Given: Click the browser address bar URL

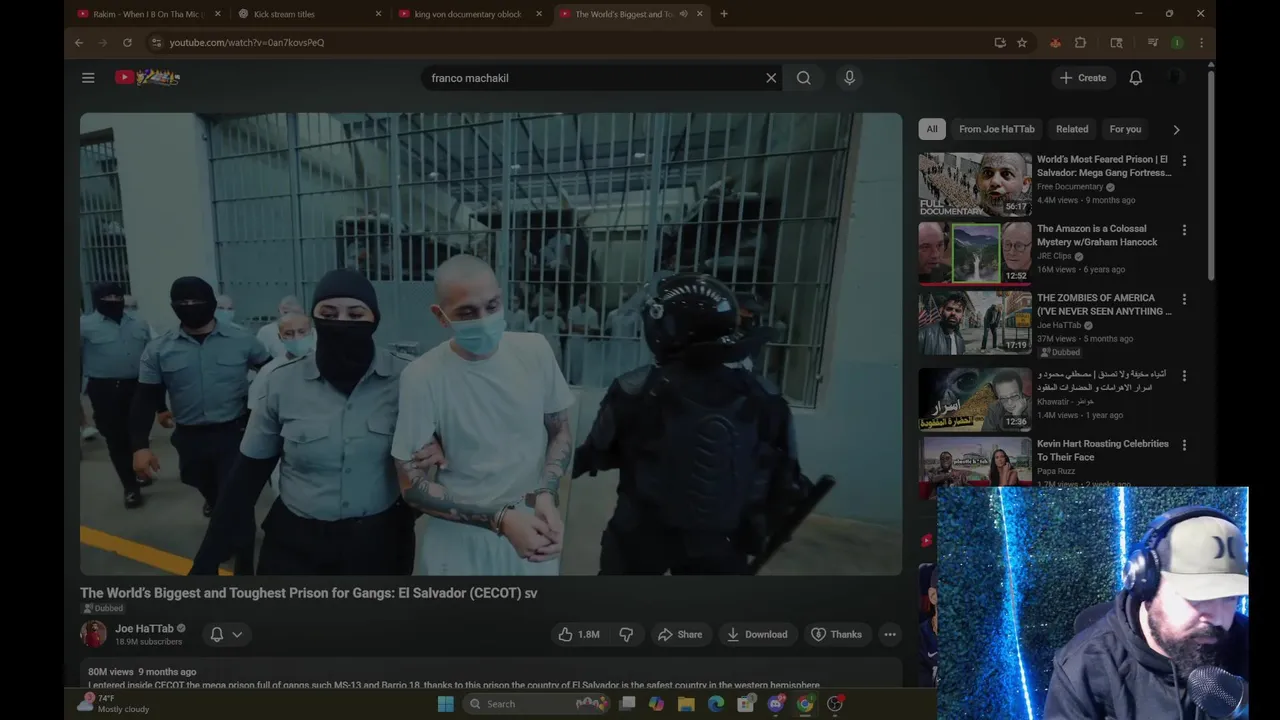Looking at the screenshot, I should 246,43.
